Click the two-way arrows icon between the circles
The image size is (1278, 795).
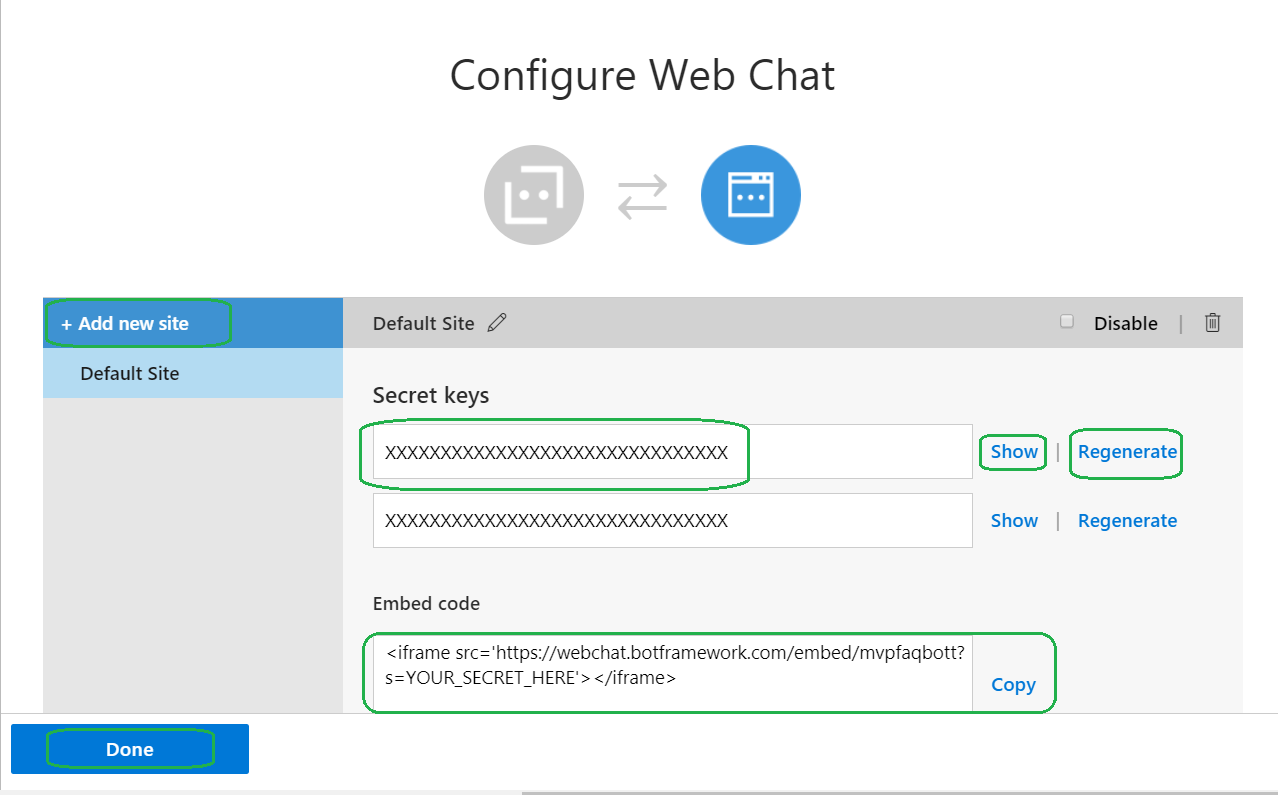tap(642, 196)
